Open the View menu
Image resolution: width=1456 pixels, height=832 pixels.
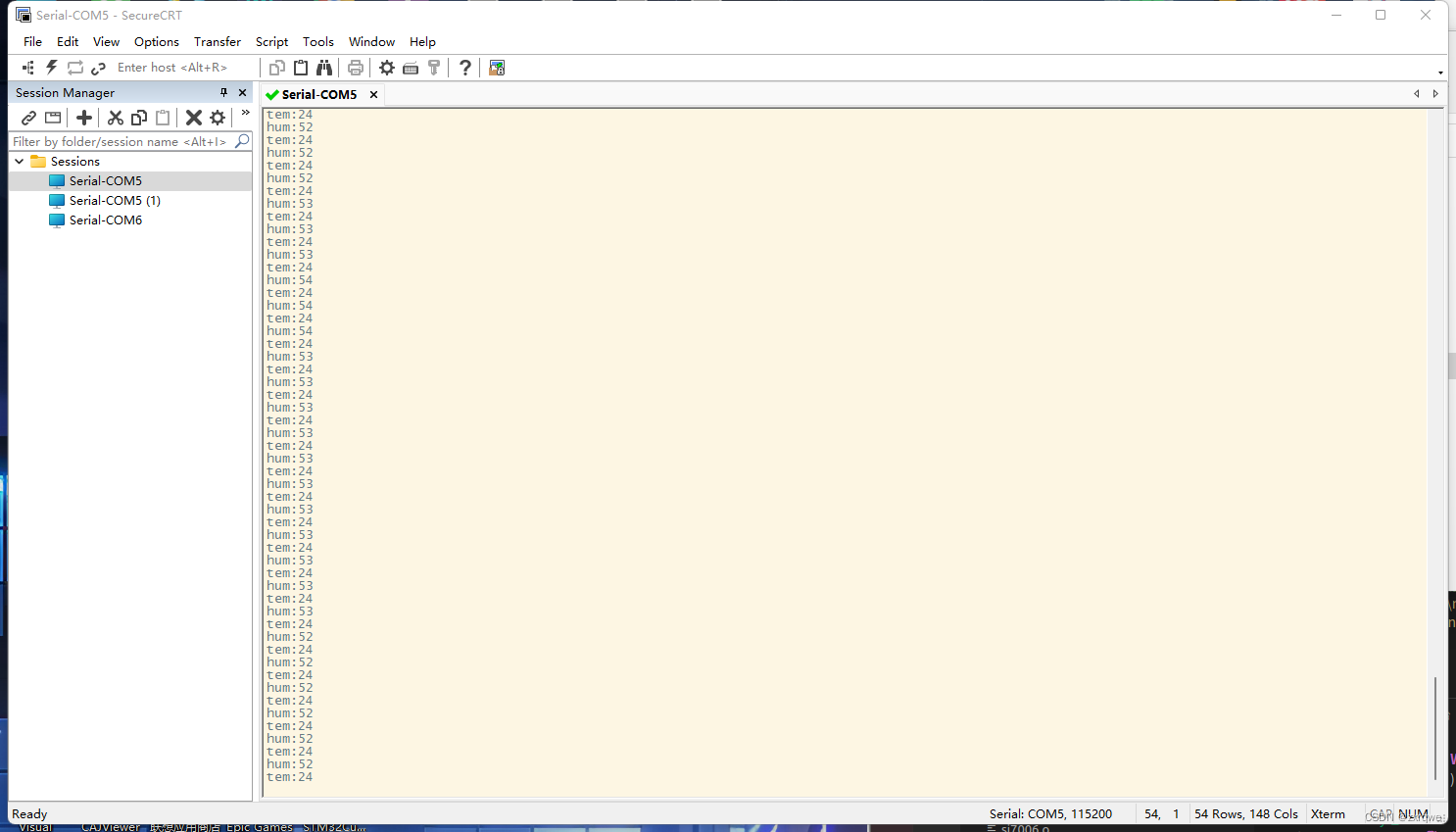click(x=106, y=41)
